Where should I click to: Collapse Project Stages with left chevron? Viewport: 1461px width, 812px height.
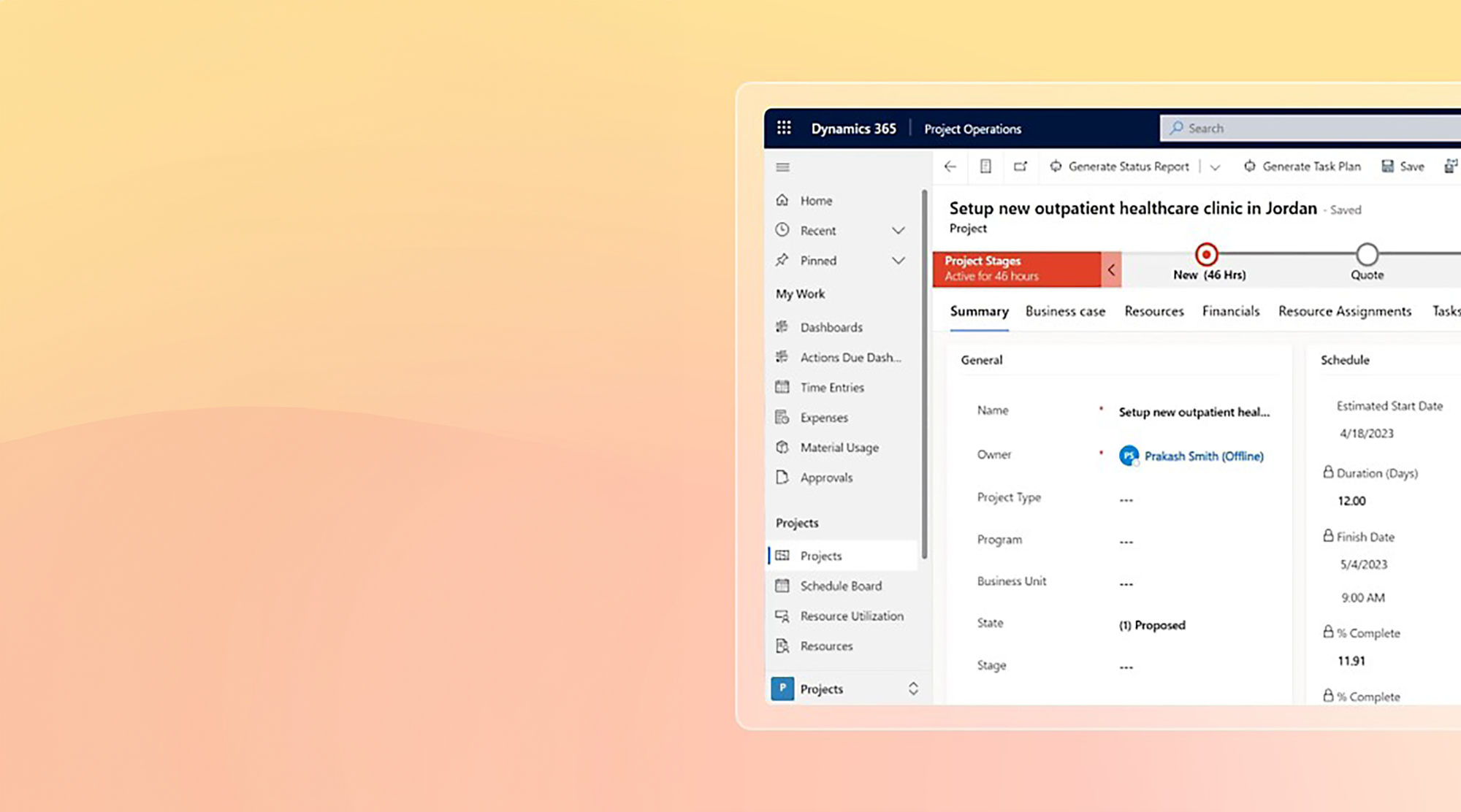pos(1111,269)
